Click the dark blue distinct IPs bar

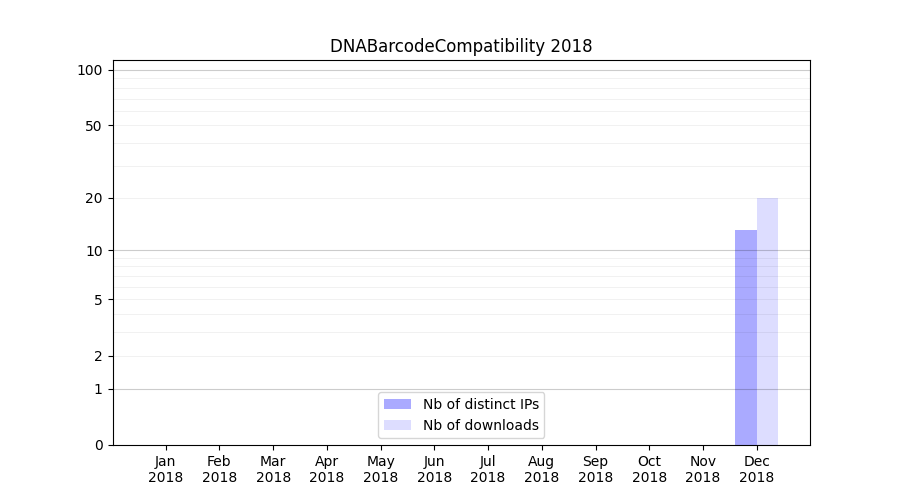[x=745, y=338]
